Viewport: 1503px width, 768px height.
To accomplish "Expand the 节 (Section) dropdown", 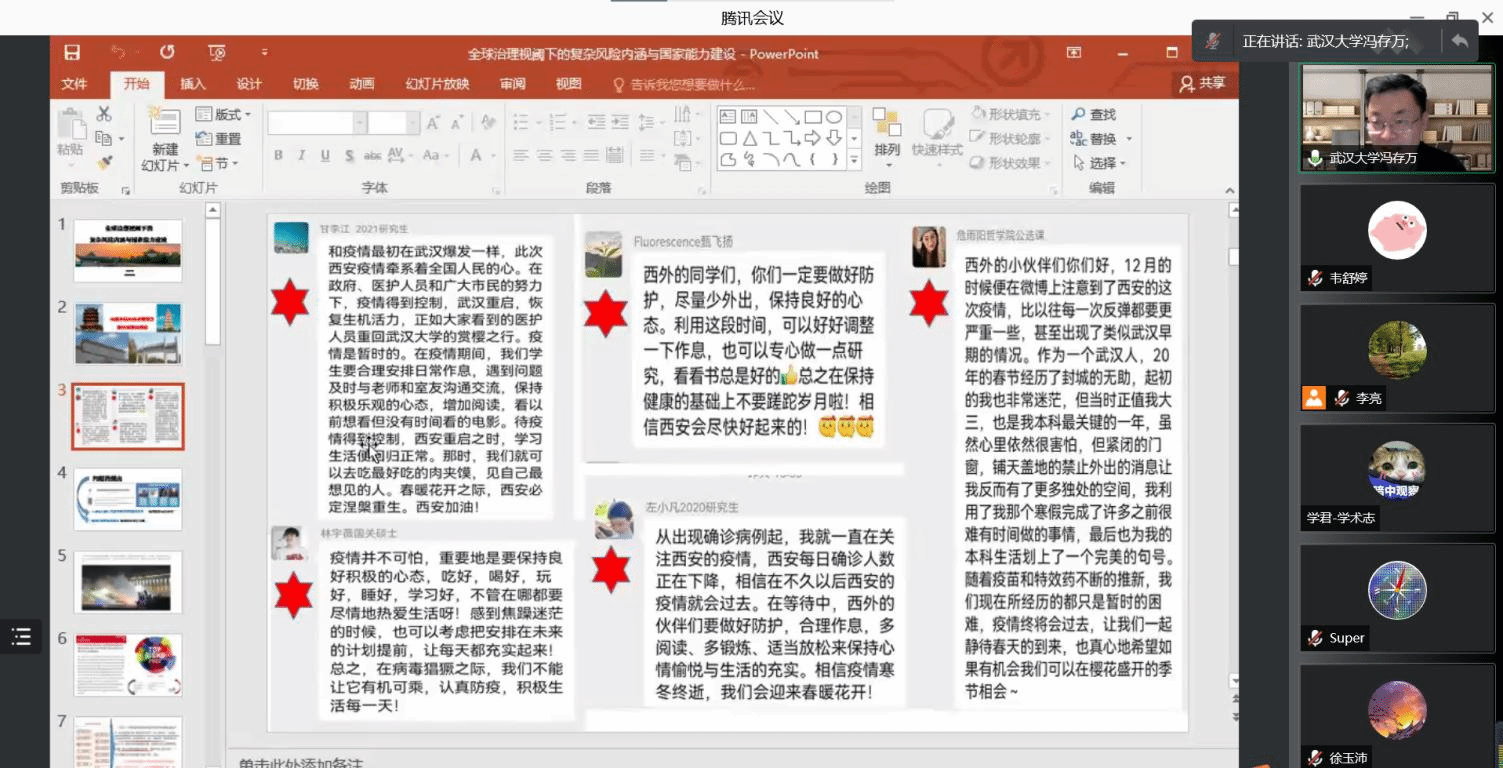I will 218,163.
